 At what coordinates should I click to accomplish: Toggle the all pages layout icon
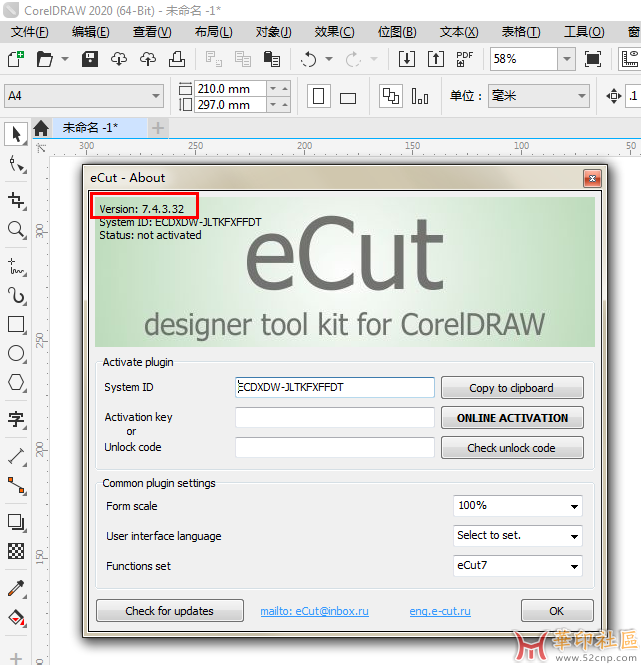coord(391,96)
